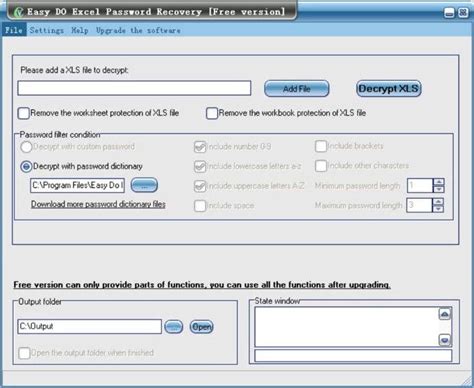
Task: Open the Help menu
Action: coord(80,30)
